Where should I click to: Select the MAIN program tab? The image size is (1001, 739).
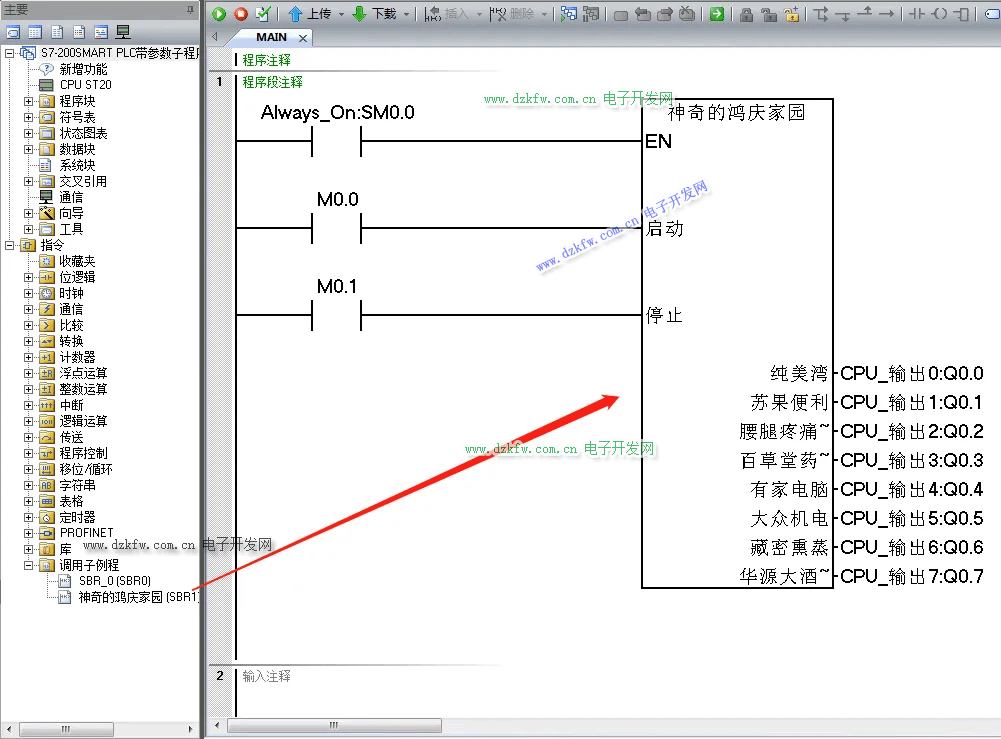coord(271,37)
